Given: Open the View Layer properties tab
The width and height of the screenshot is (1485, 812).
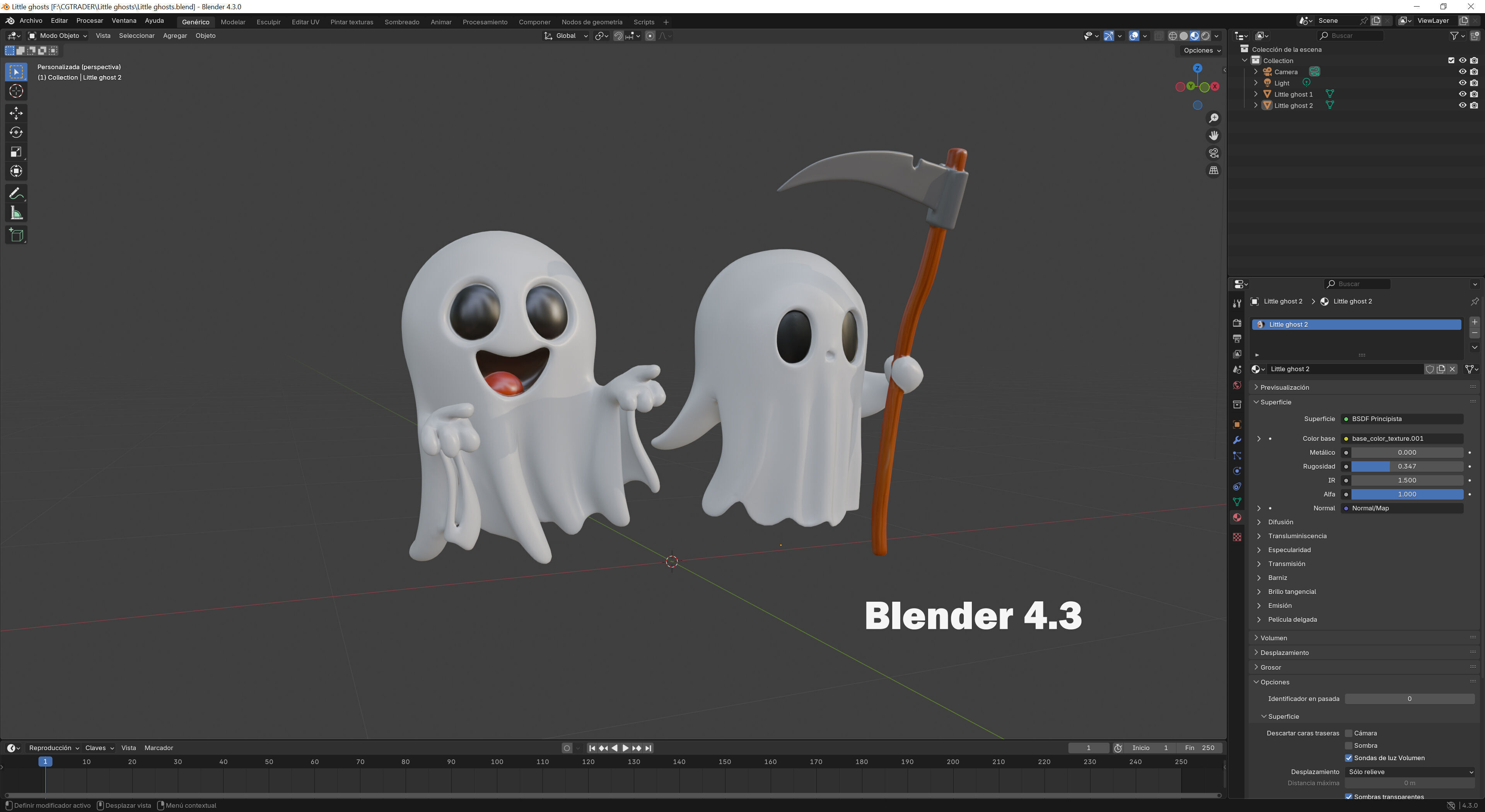Looking at the screenshot, I should [1237, 354].
